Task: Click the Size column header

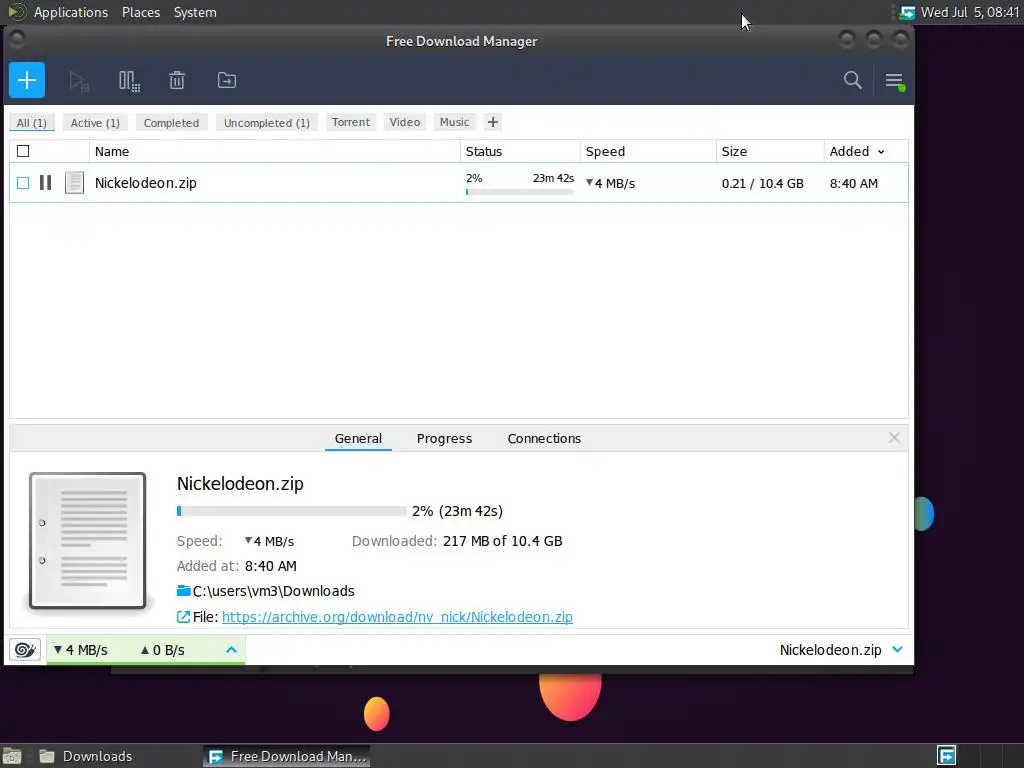Action: point(770,152)
